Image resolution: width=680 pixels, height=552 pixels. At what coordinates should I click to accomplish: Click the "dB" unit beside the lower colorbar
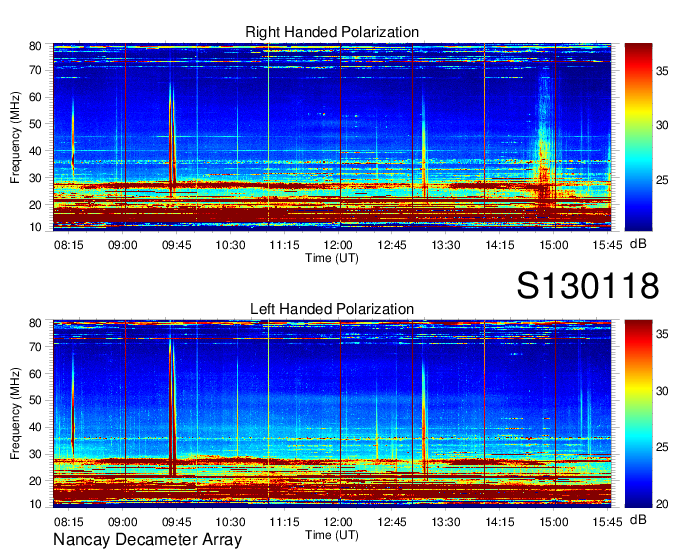(638, 520)
